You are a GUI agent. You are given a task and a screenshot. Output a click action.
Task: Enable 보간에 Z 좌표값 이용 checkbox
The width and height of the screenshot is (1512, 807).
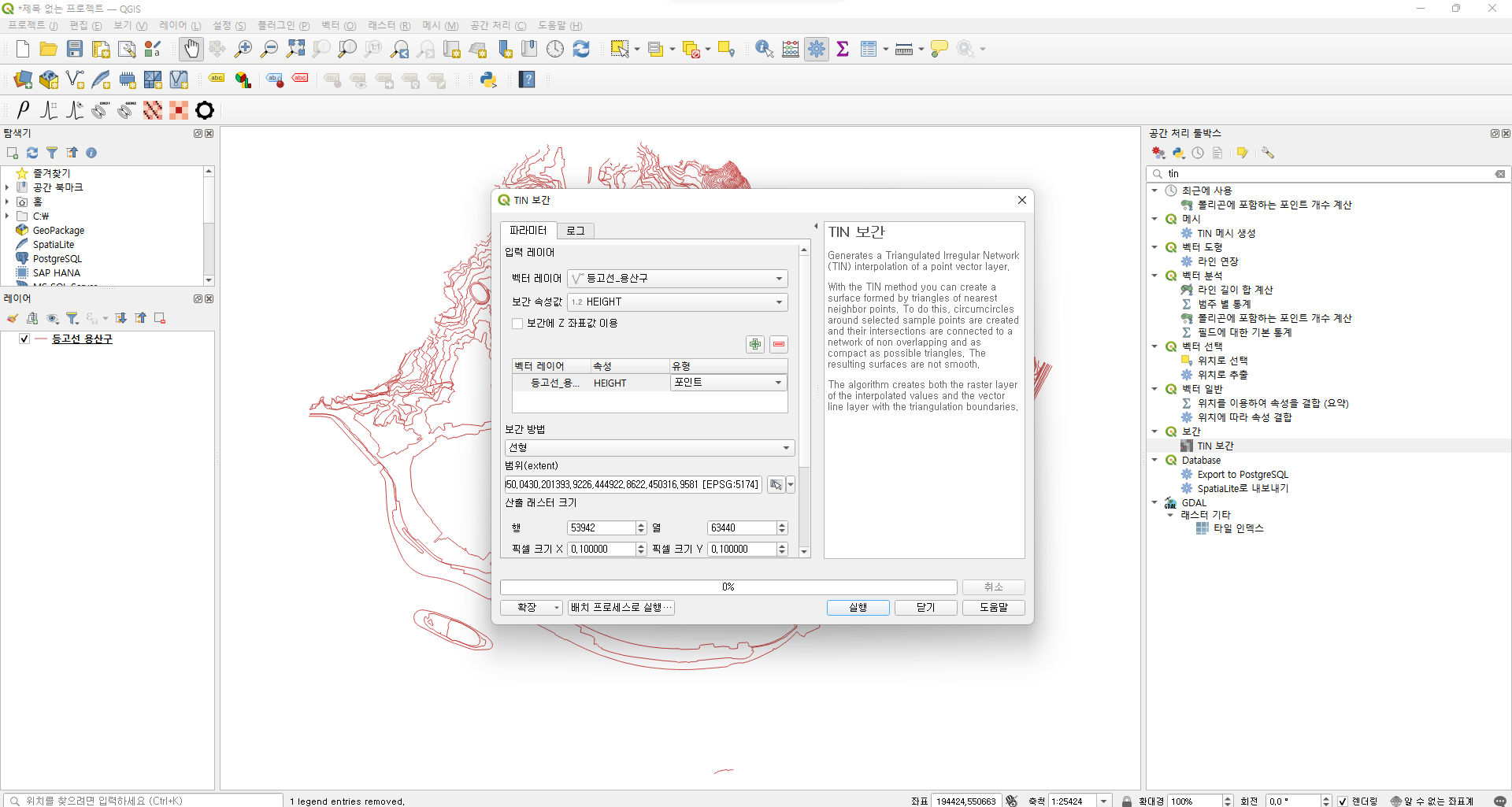[x=517, y=324]
